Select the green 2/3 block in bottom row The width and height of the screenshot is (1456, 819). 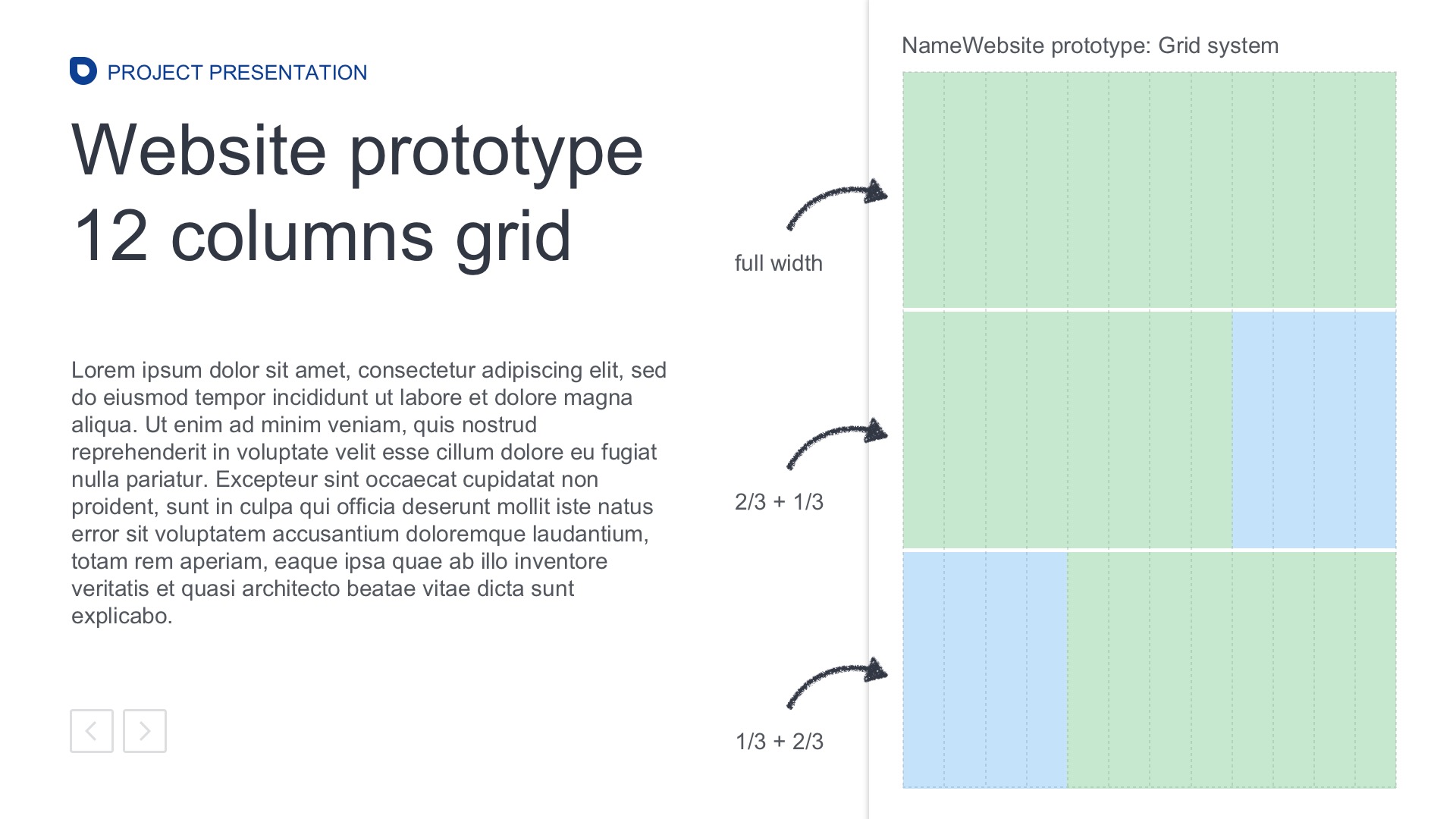(1232, 670)
